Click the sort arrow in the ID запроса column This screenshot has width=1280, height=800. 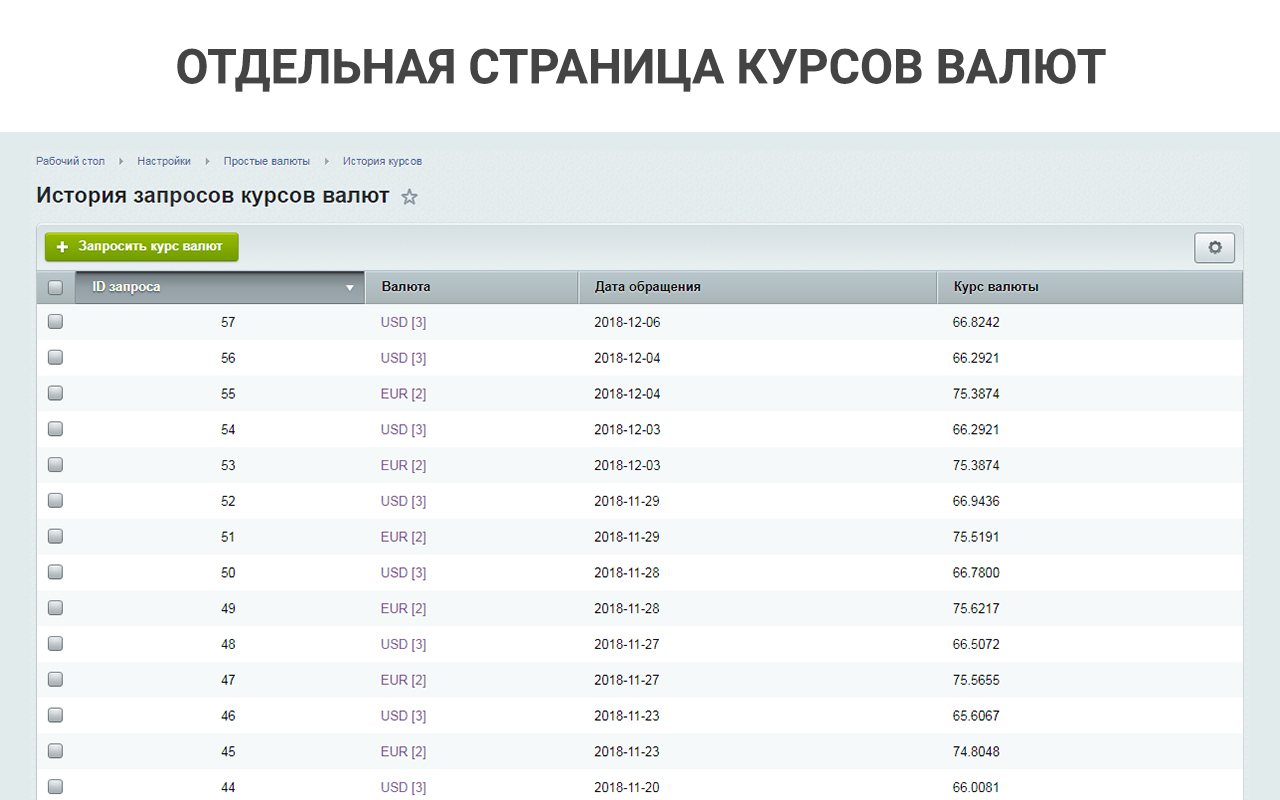[x=349, y=288]
